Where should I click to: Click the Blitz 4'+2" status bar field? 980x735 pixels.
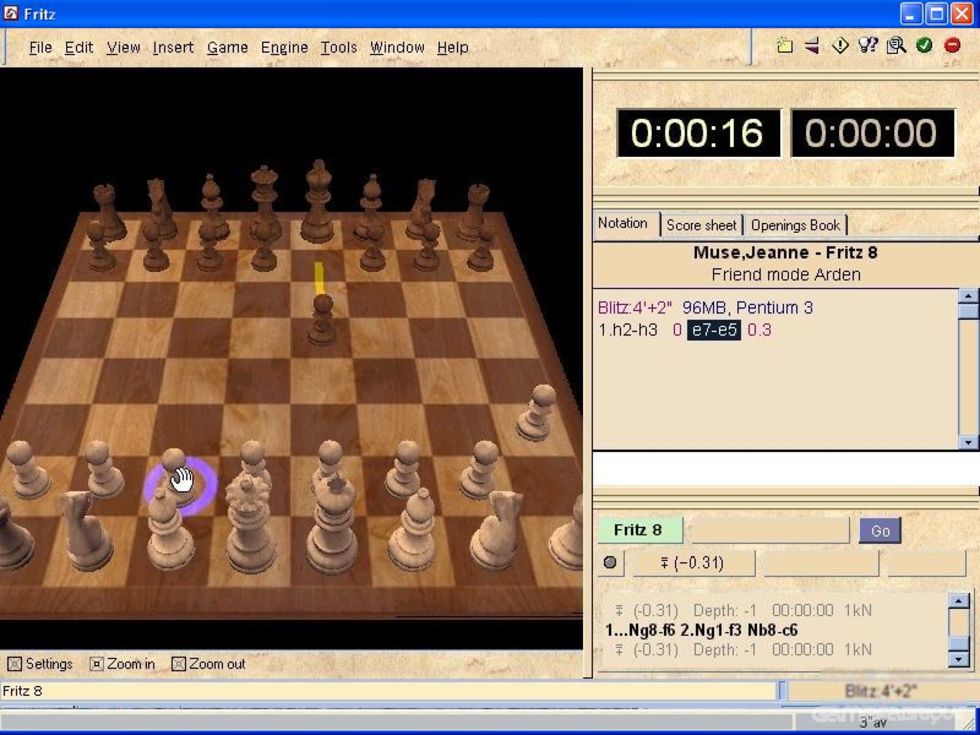click(x=881, y=691)
